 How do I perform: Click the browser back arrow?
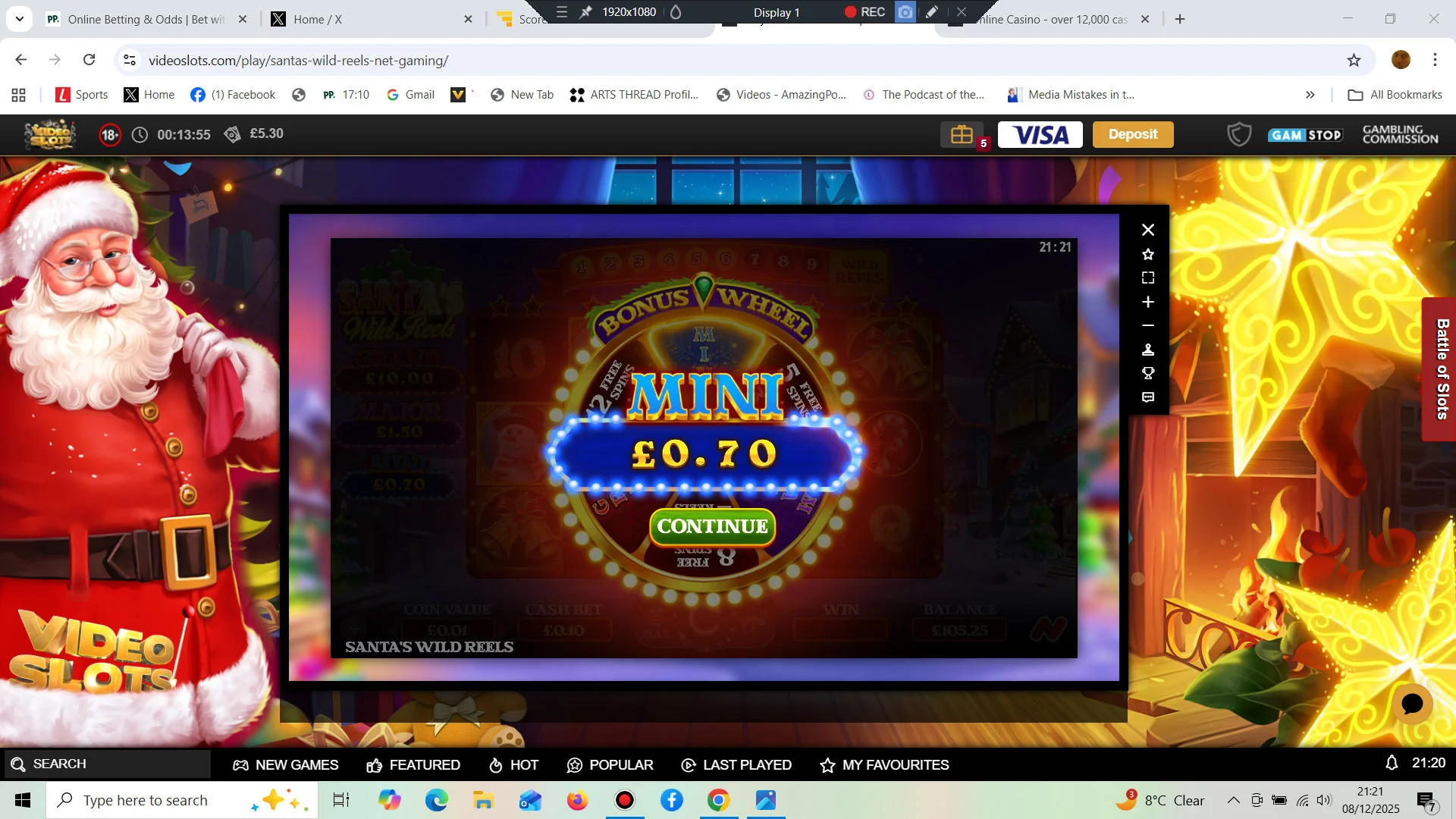click(x=21, y=60)
